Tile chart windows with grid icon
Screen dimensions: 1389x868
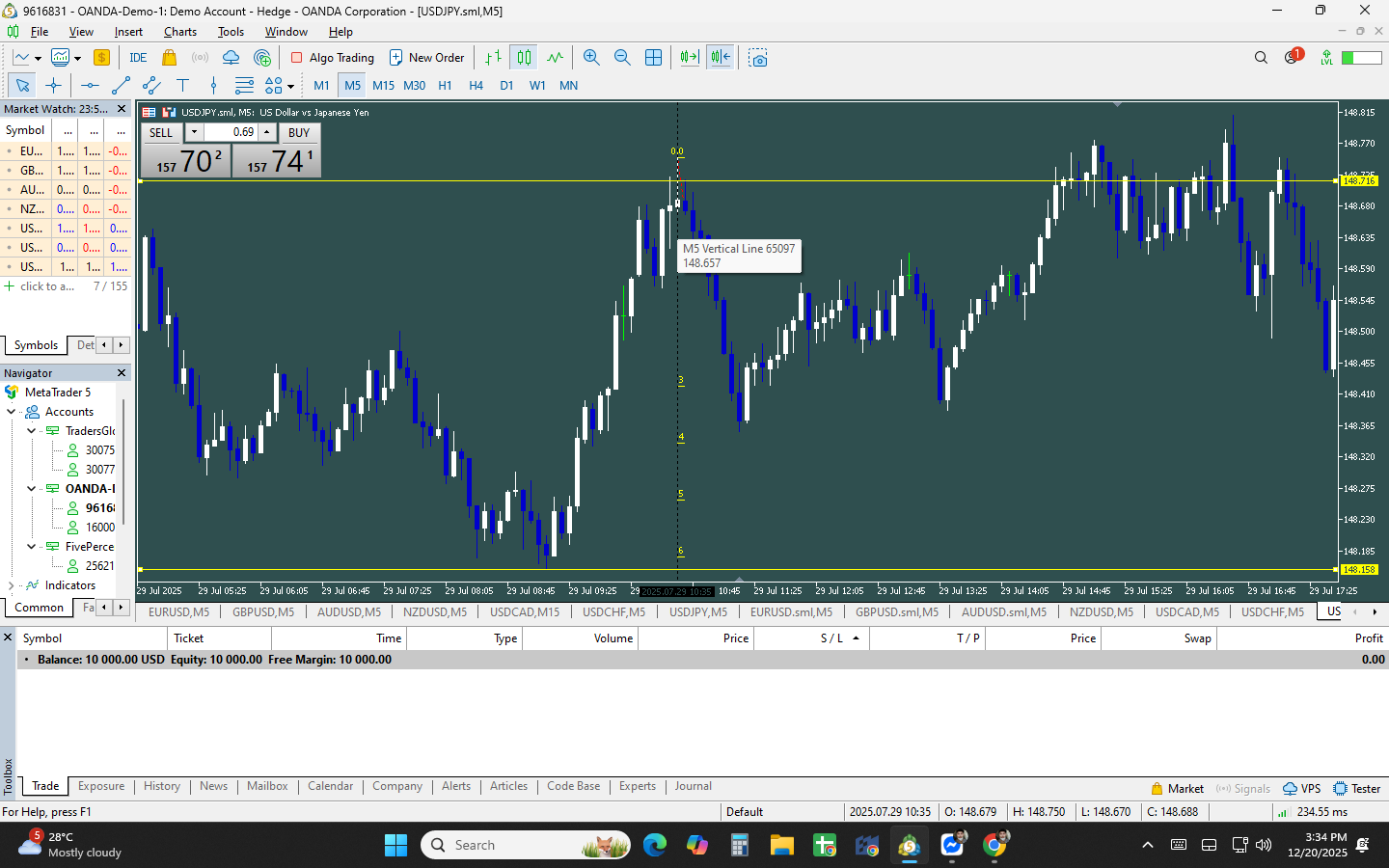[x=653, y=58]
